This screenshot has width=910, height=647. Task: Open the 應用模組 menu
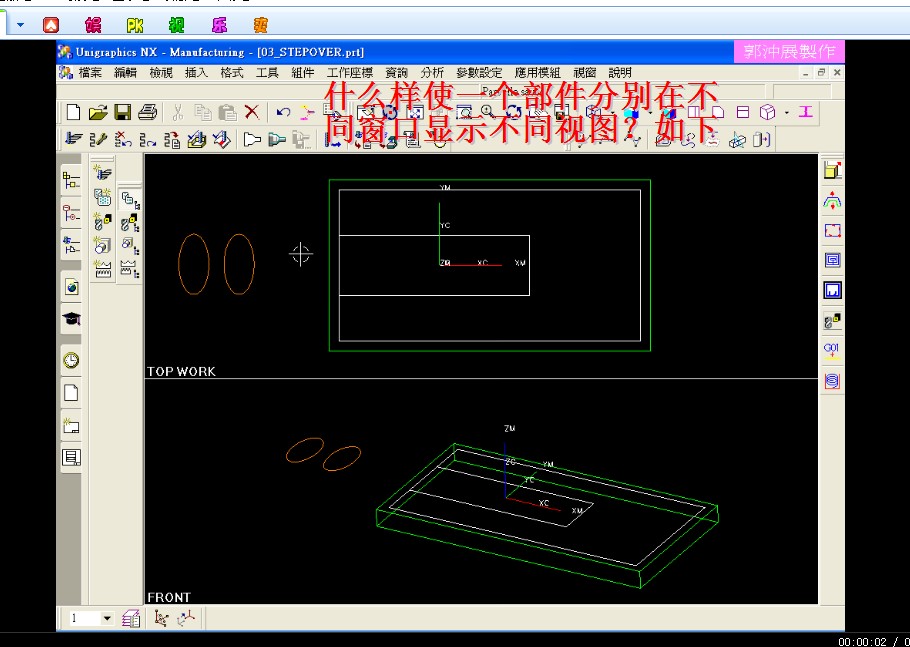point(537,73)
